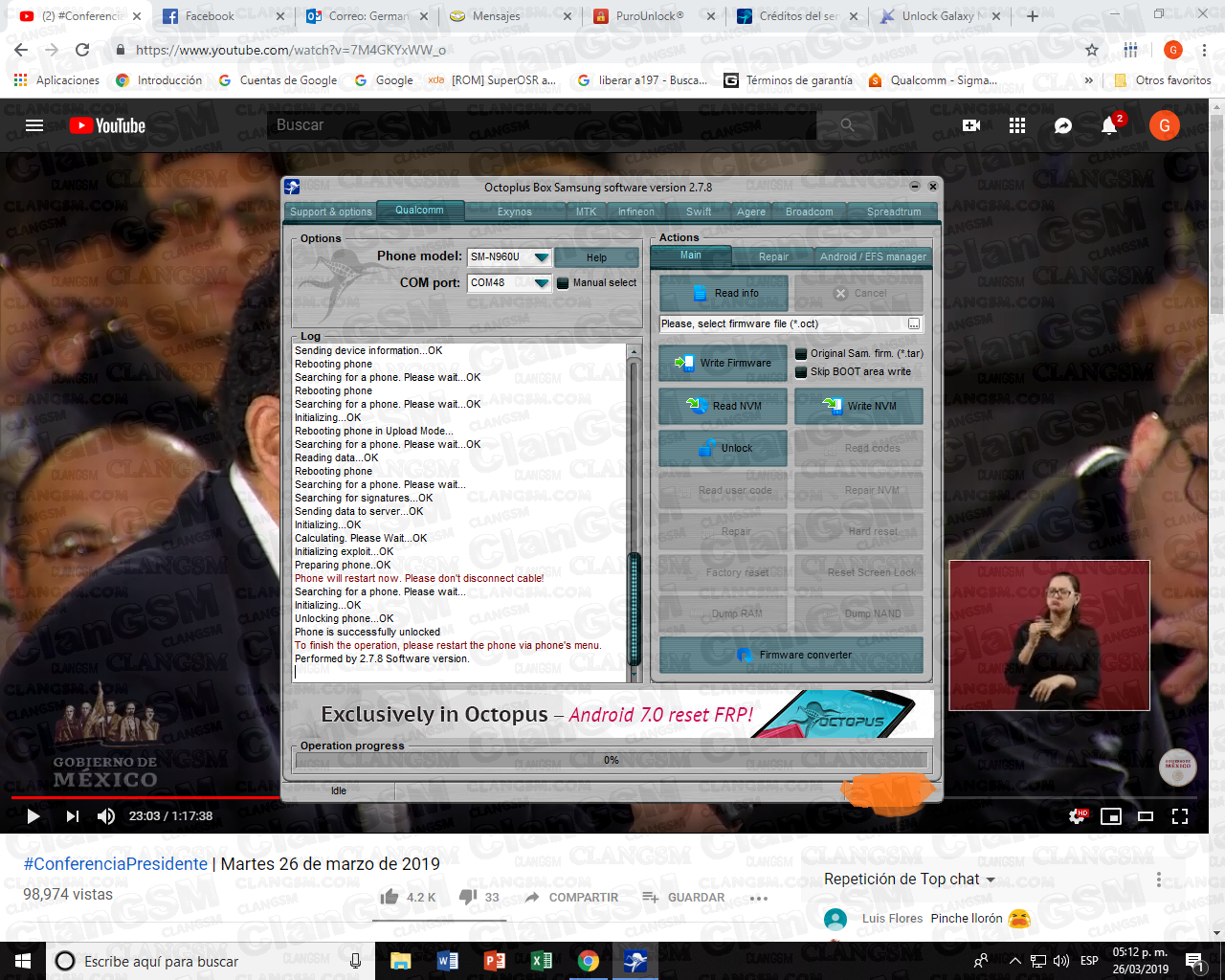Click the Write NVM button

[x=859, y=406]
